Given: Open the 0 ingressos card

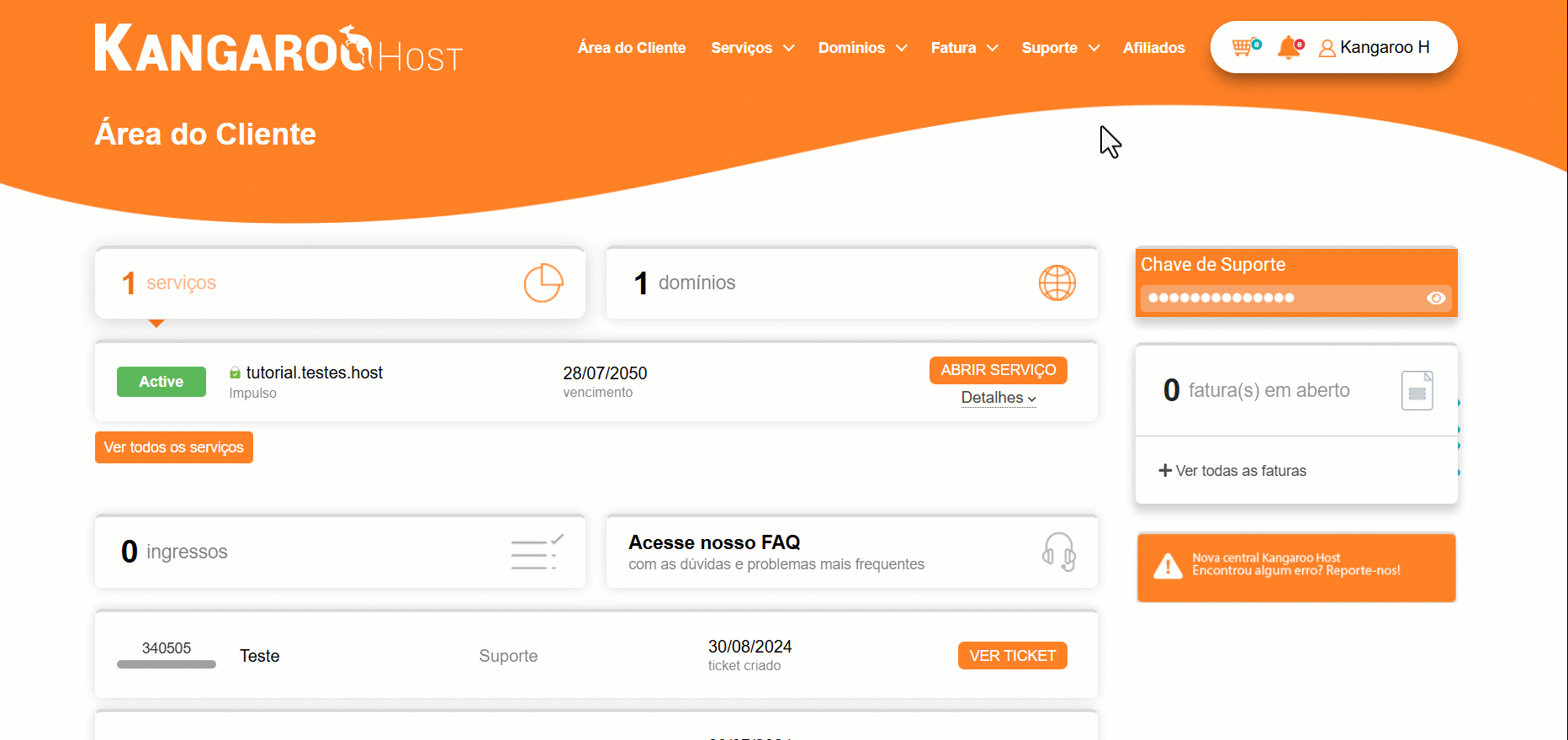Looking at the screenshot, I should point(340,552).
